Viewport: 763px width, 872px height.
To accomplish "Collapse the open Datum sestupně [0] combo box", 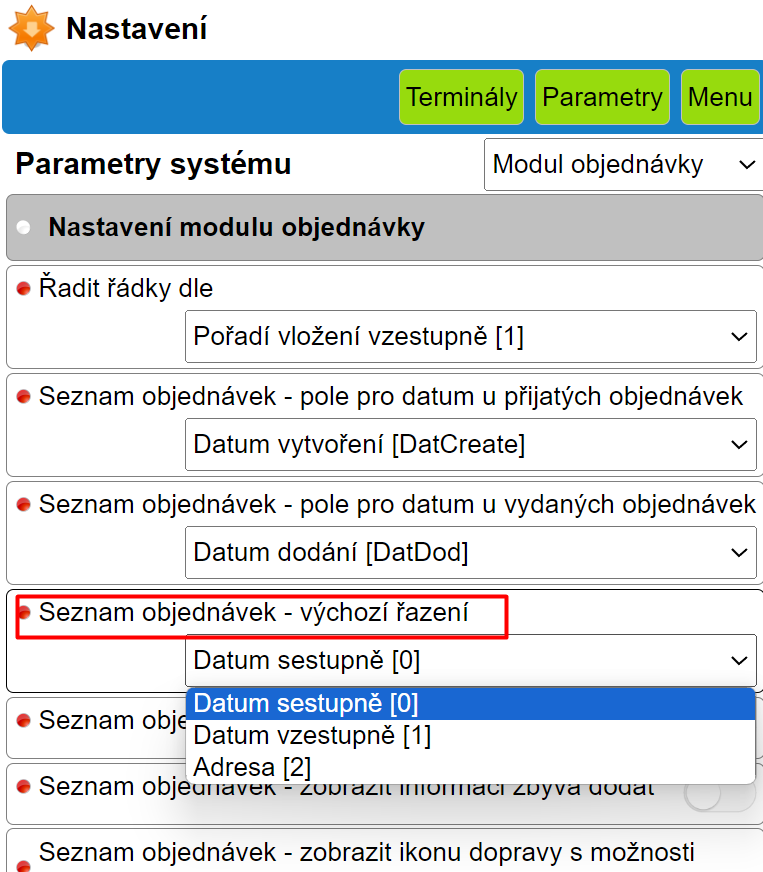I will pyautogui.click(x=471, y=660).
